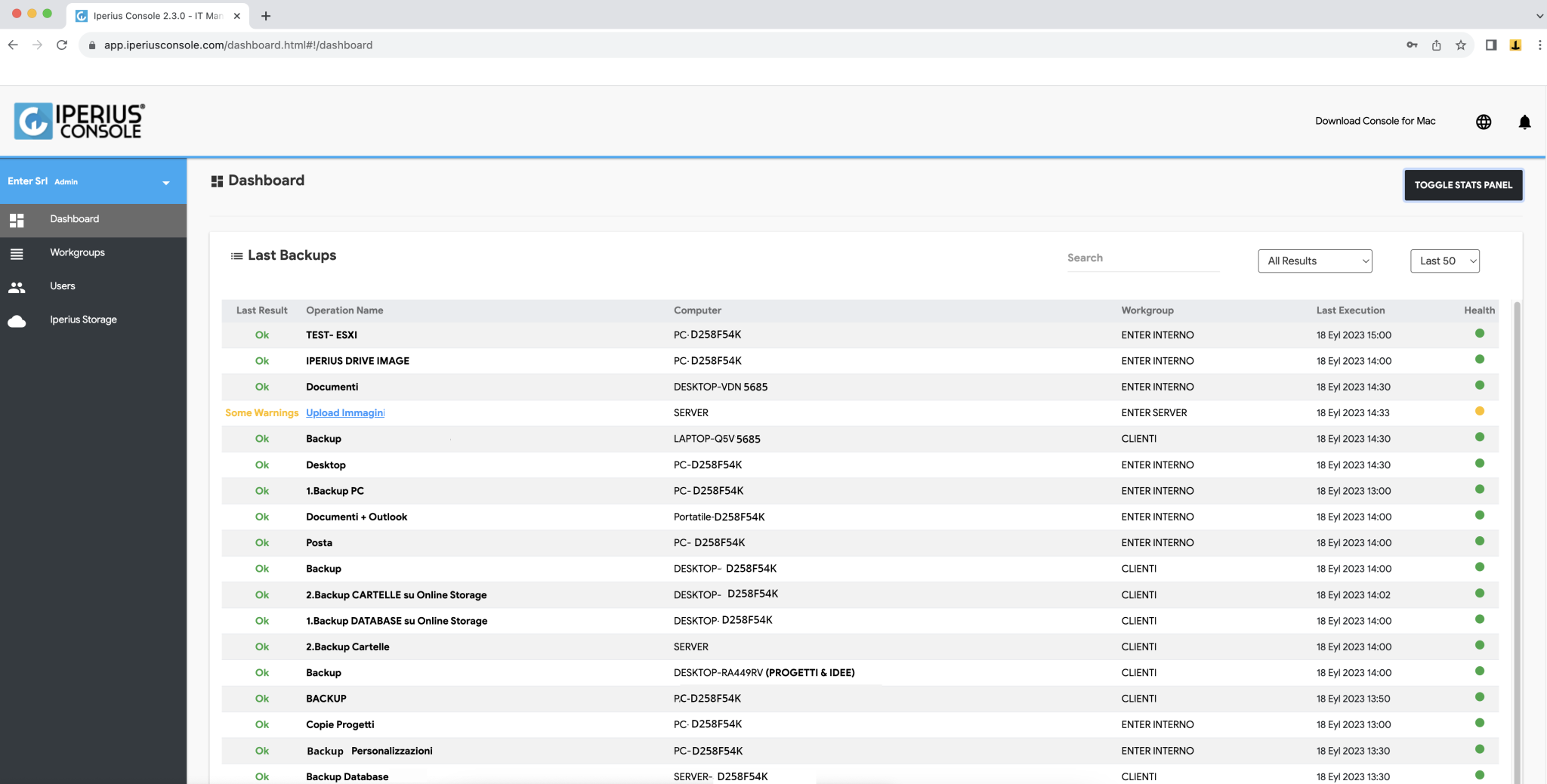
Task: Open the notifications bell
Action: pos(1524,122)
